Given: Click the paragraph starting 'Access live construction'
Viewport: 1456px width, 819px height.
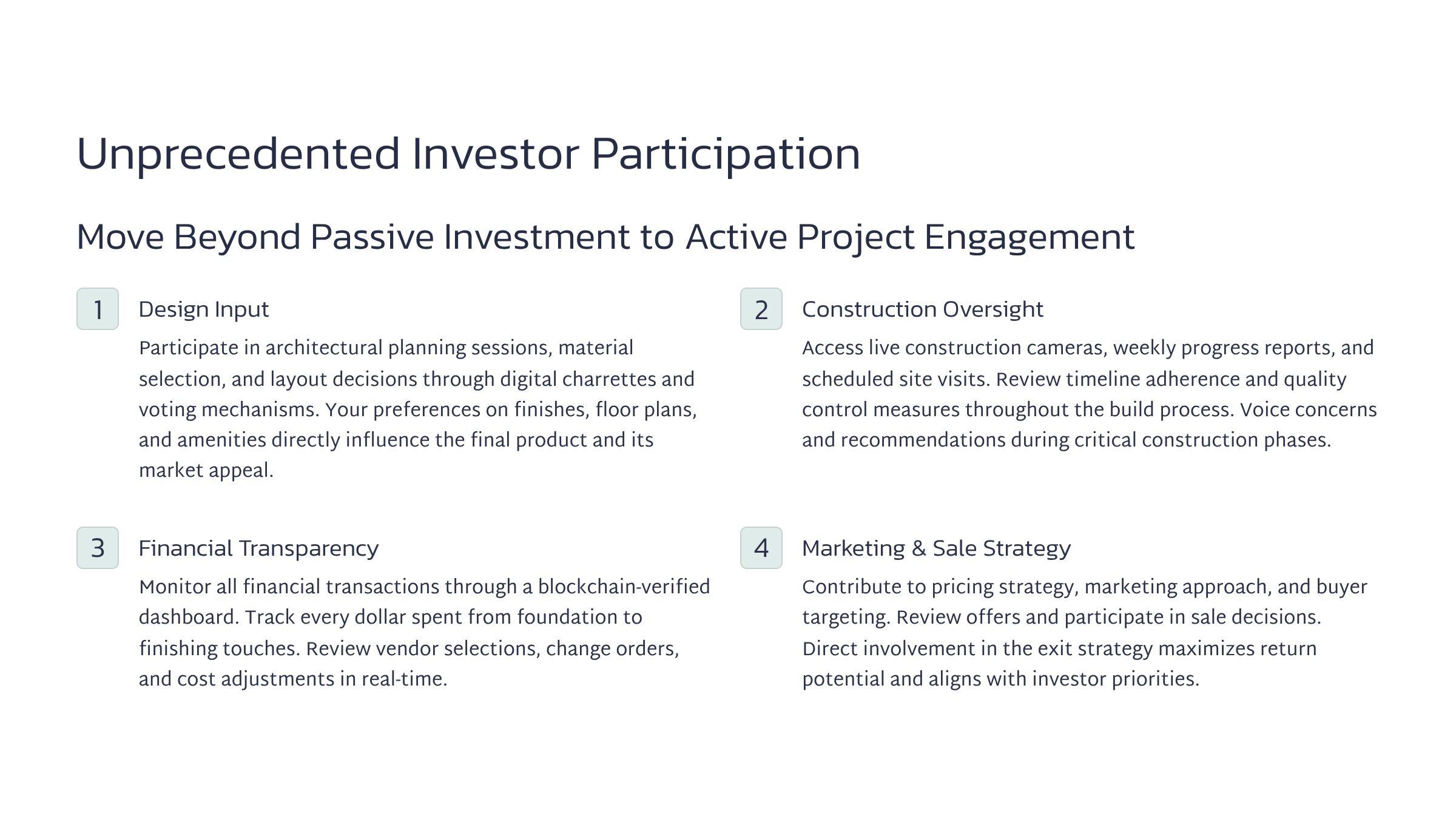Looking at the screenshot, I should (1089, 394).
